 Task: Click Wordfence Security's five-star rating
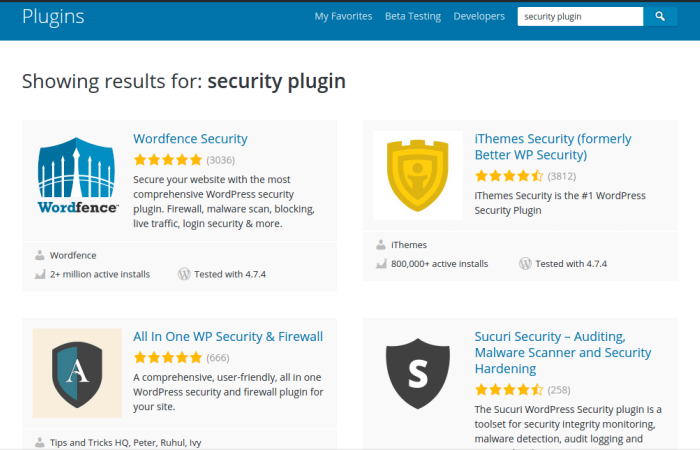[x=167, y=160]
